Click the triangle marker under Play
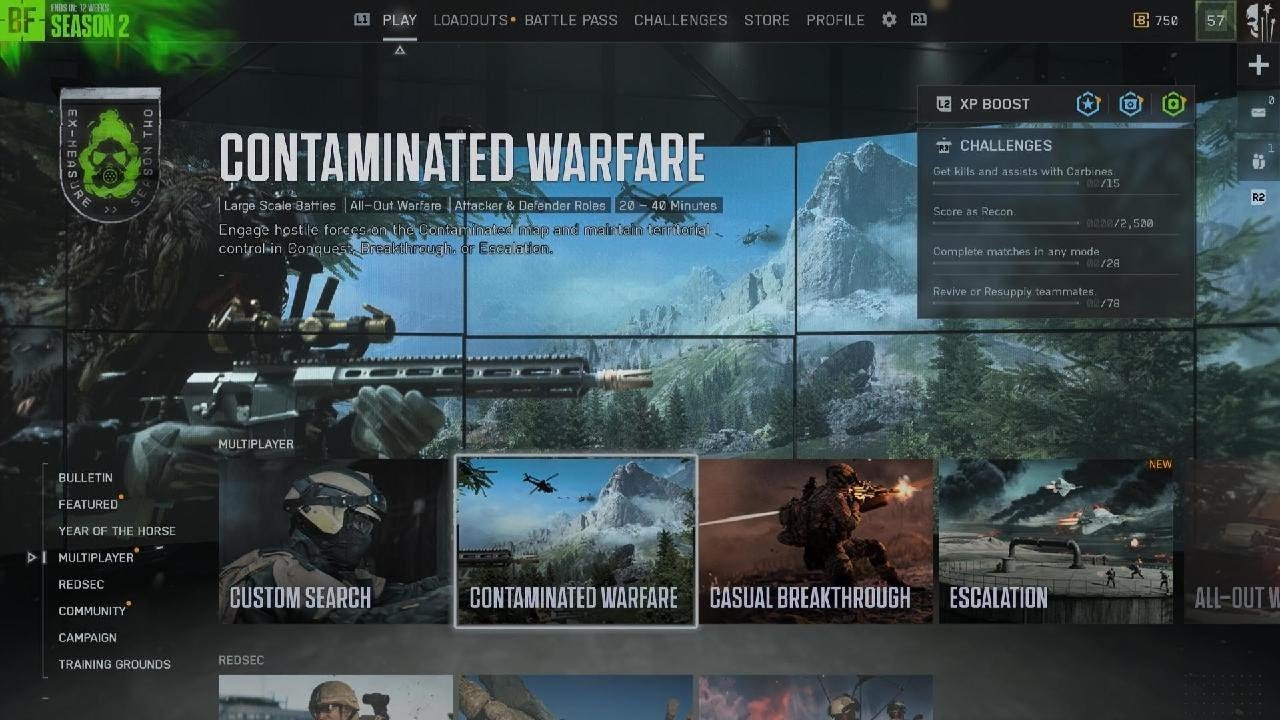Screen dimensions: 1280x720 (400, 50)
